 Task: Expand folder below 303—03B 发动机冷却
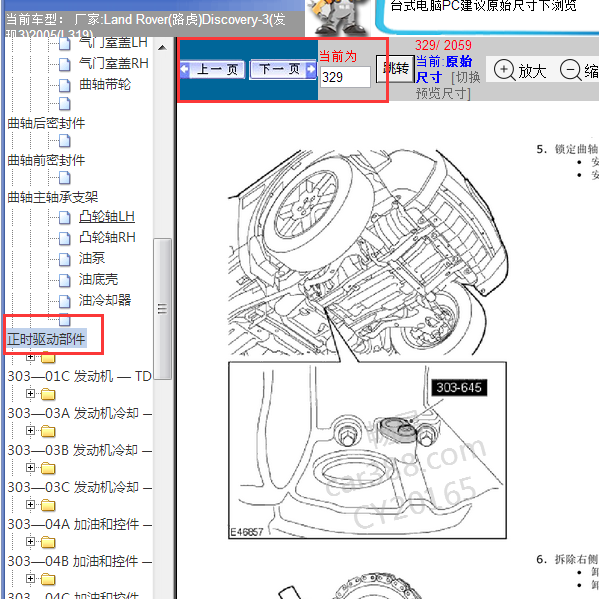[31, 468]
